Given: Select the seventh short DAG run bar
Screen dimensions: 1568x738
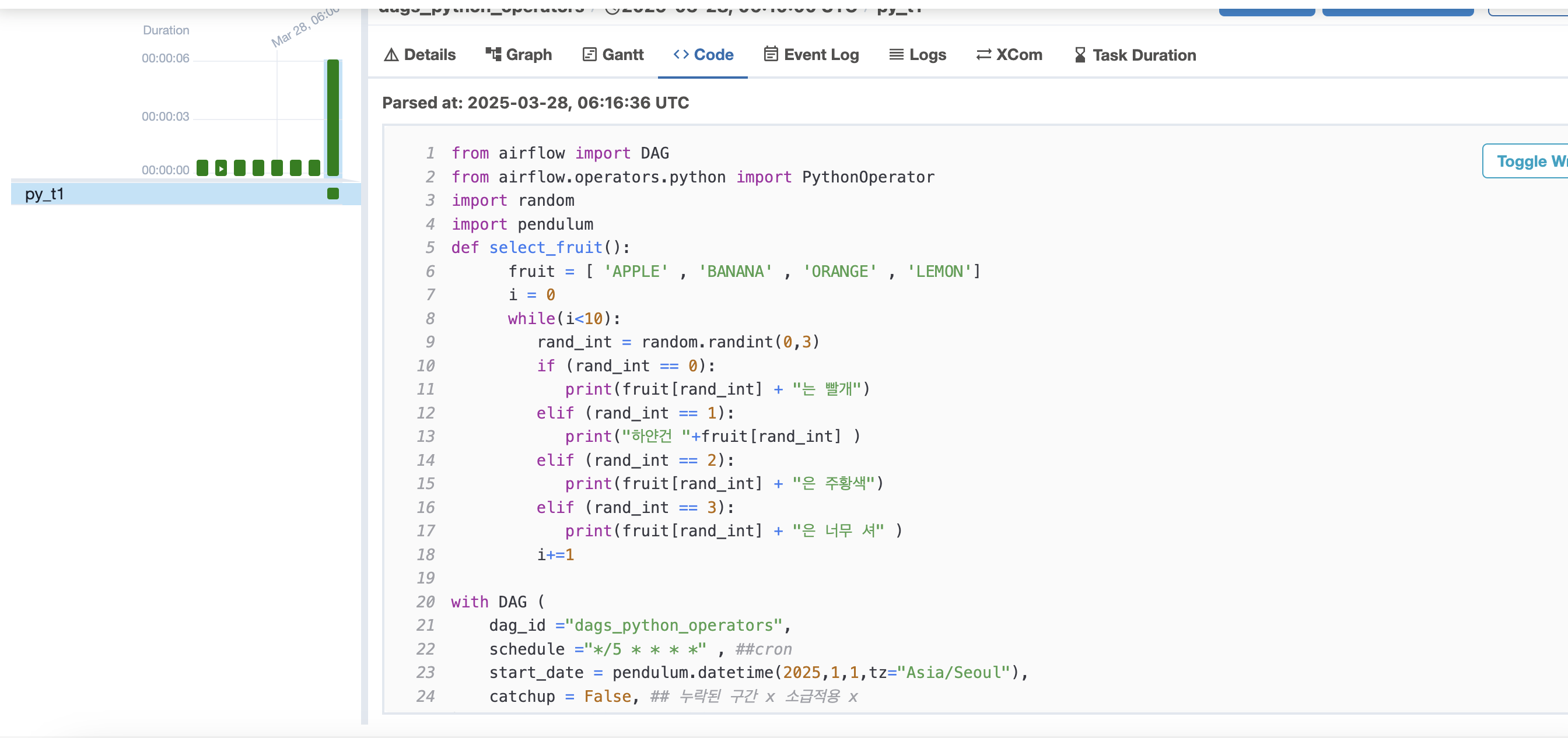Looking at the screenshot, I should tap(314, 168).
